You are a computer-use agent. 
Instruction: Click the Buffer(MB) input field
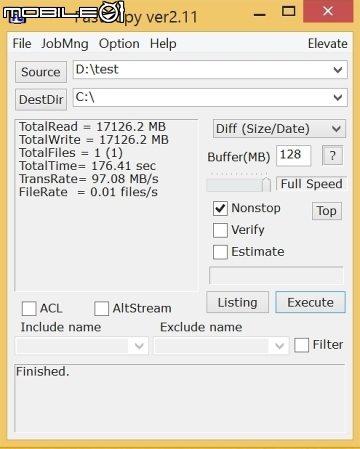click(293, 155)
